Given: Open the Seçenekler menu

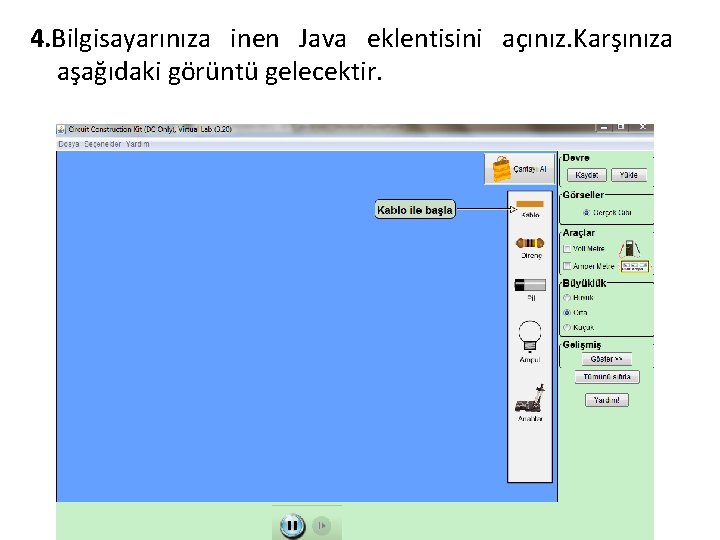Looking at the screenshot, I should (x=102, y=144).
